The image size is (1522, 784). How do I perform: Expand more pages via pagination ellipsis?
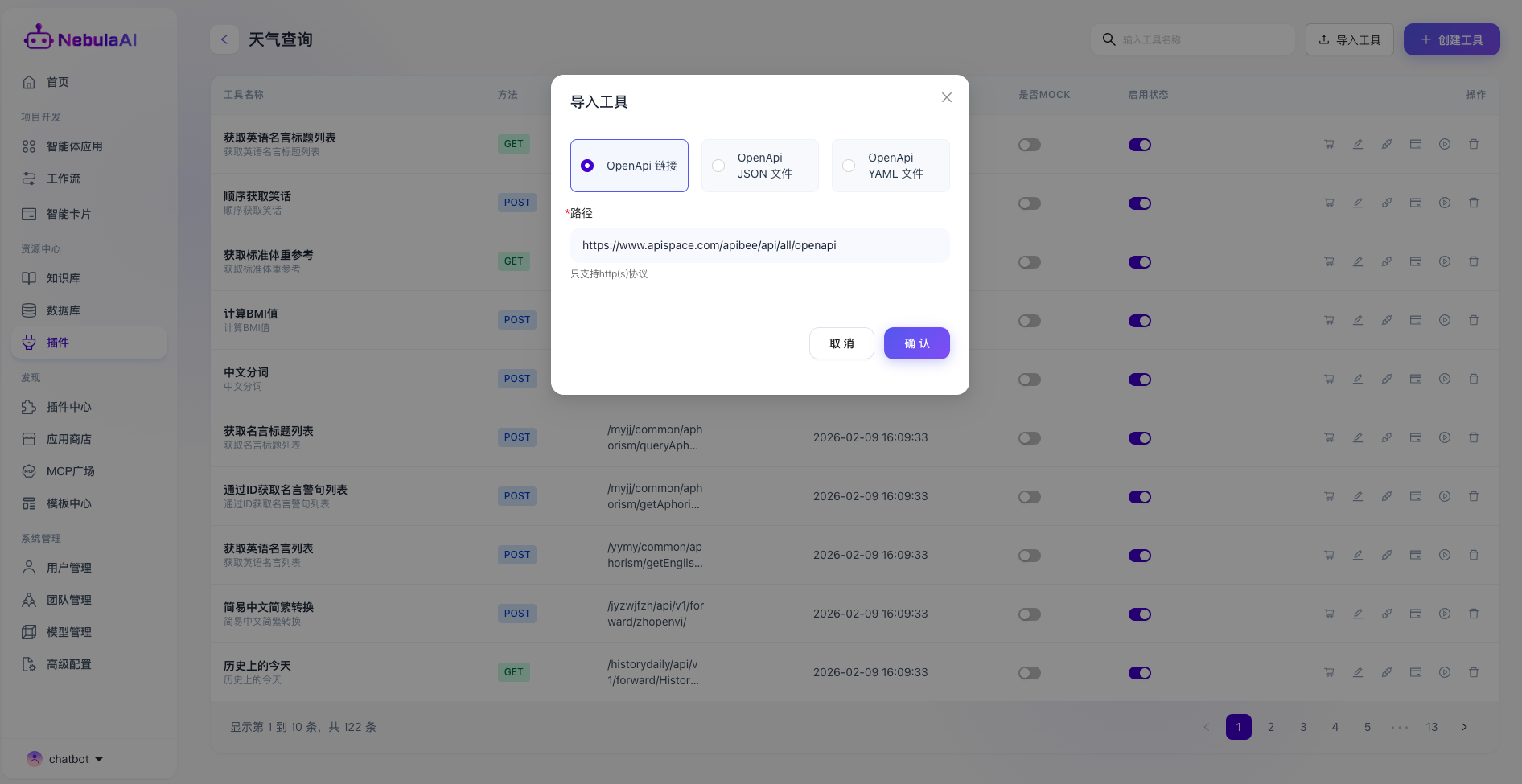tap(1400, 727)
